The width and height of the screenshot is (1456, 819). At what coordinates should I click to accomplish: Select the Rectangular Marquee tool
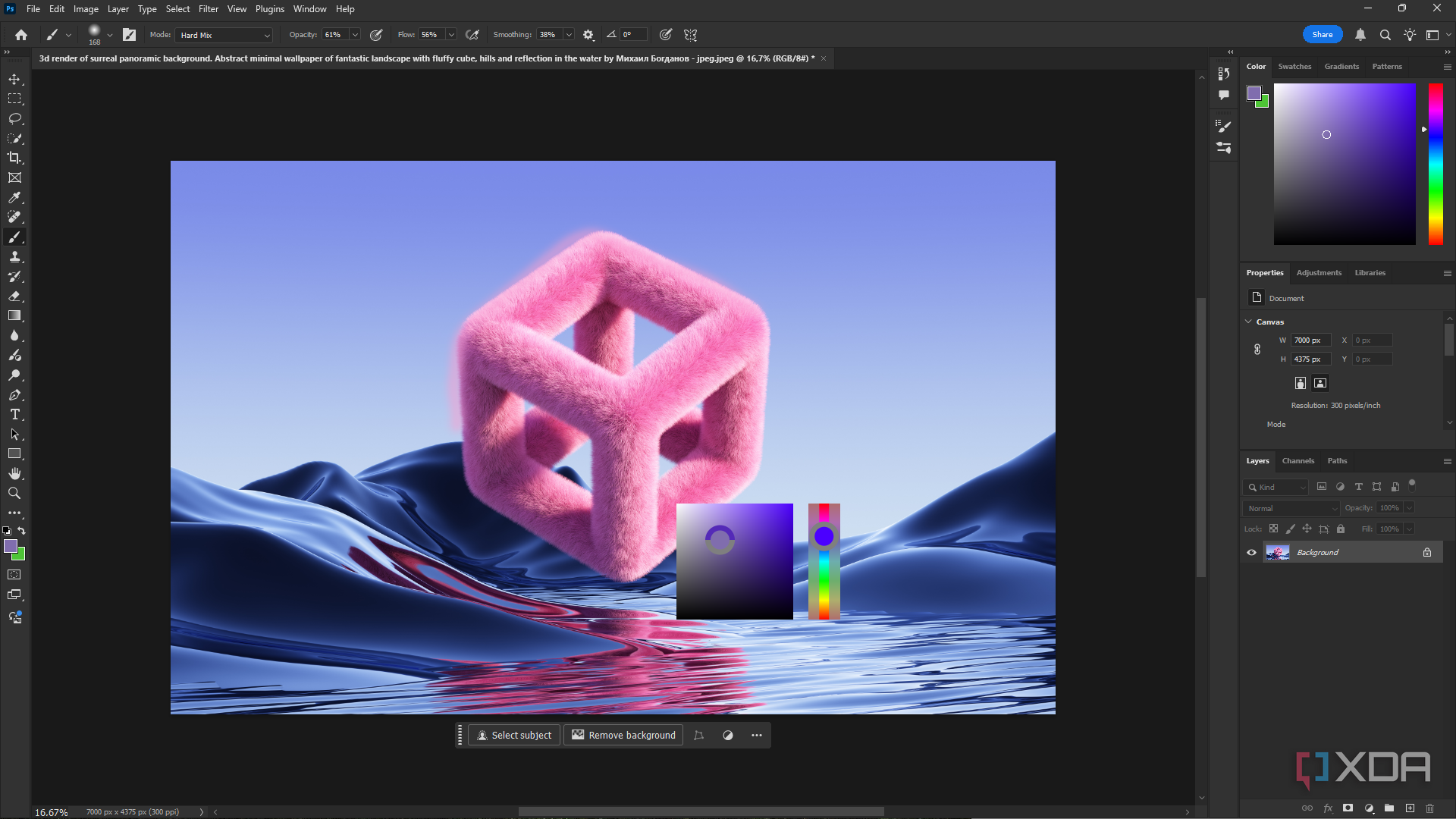click(14, 99)
